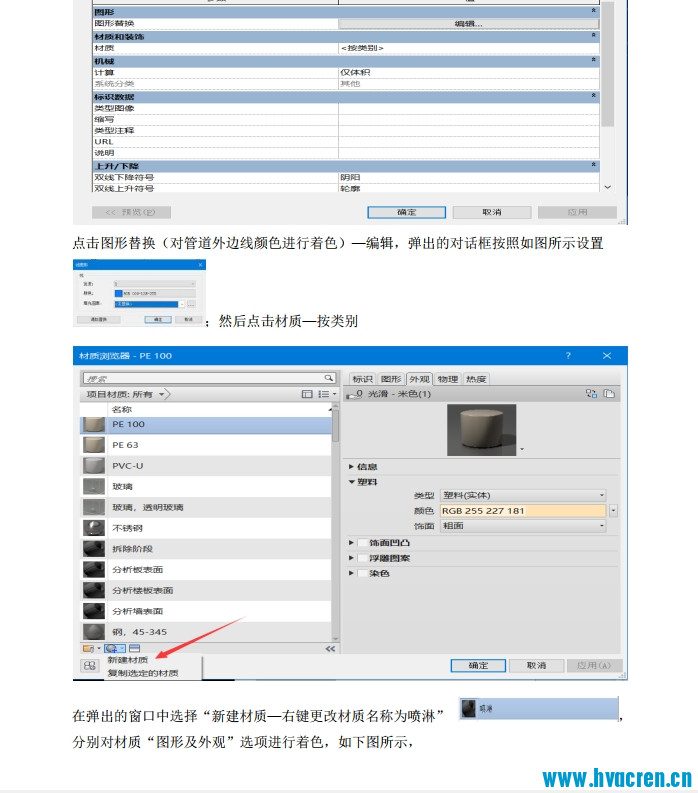Viewport: 698px width, 793px height.
Task: Collapse the 塑料 section
Action: [x=351, y=482]
